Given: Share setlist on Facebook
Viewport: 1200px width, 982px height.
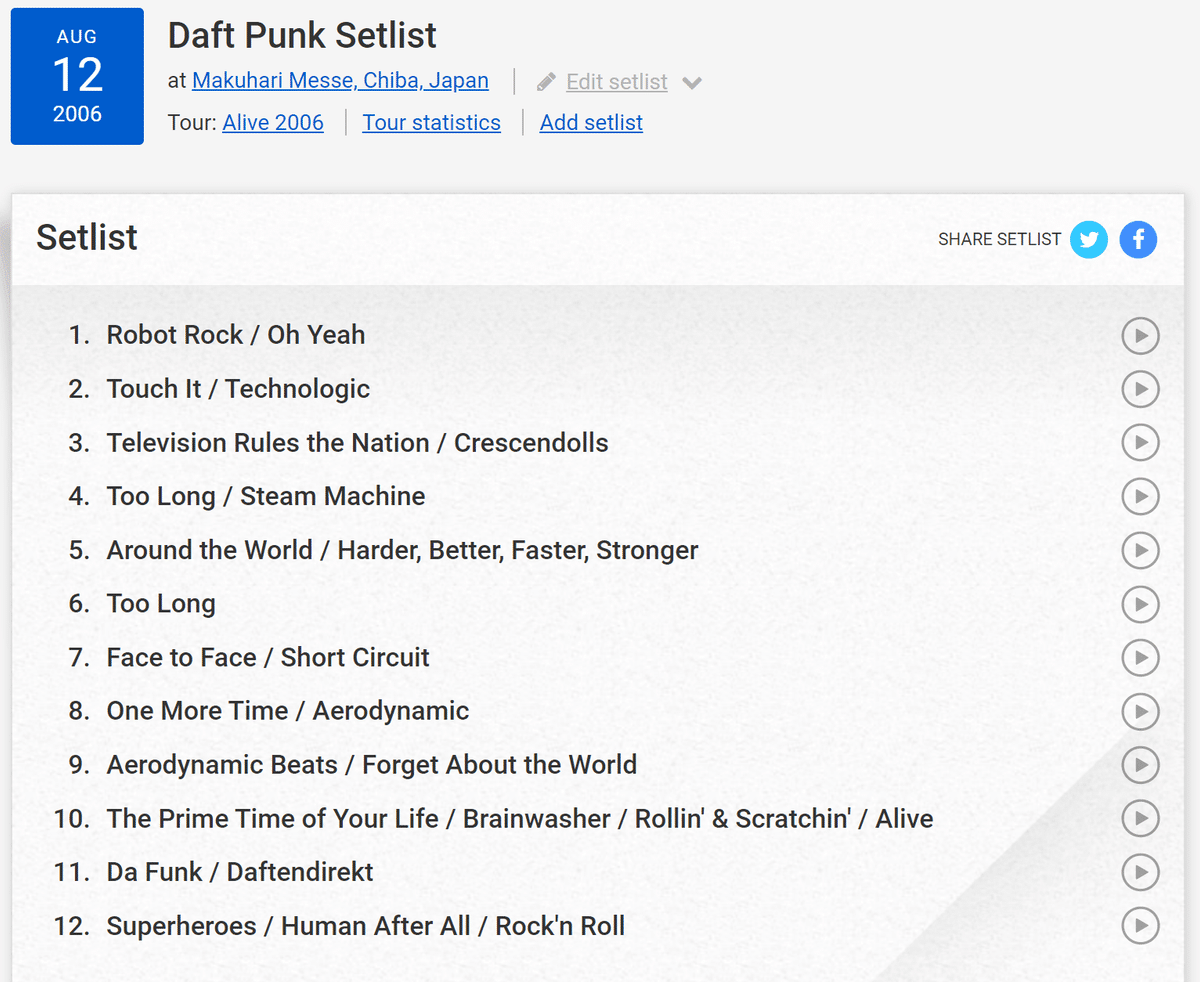Looking at the screenshot, I should (x=1138, y=240).
